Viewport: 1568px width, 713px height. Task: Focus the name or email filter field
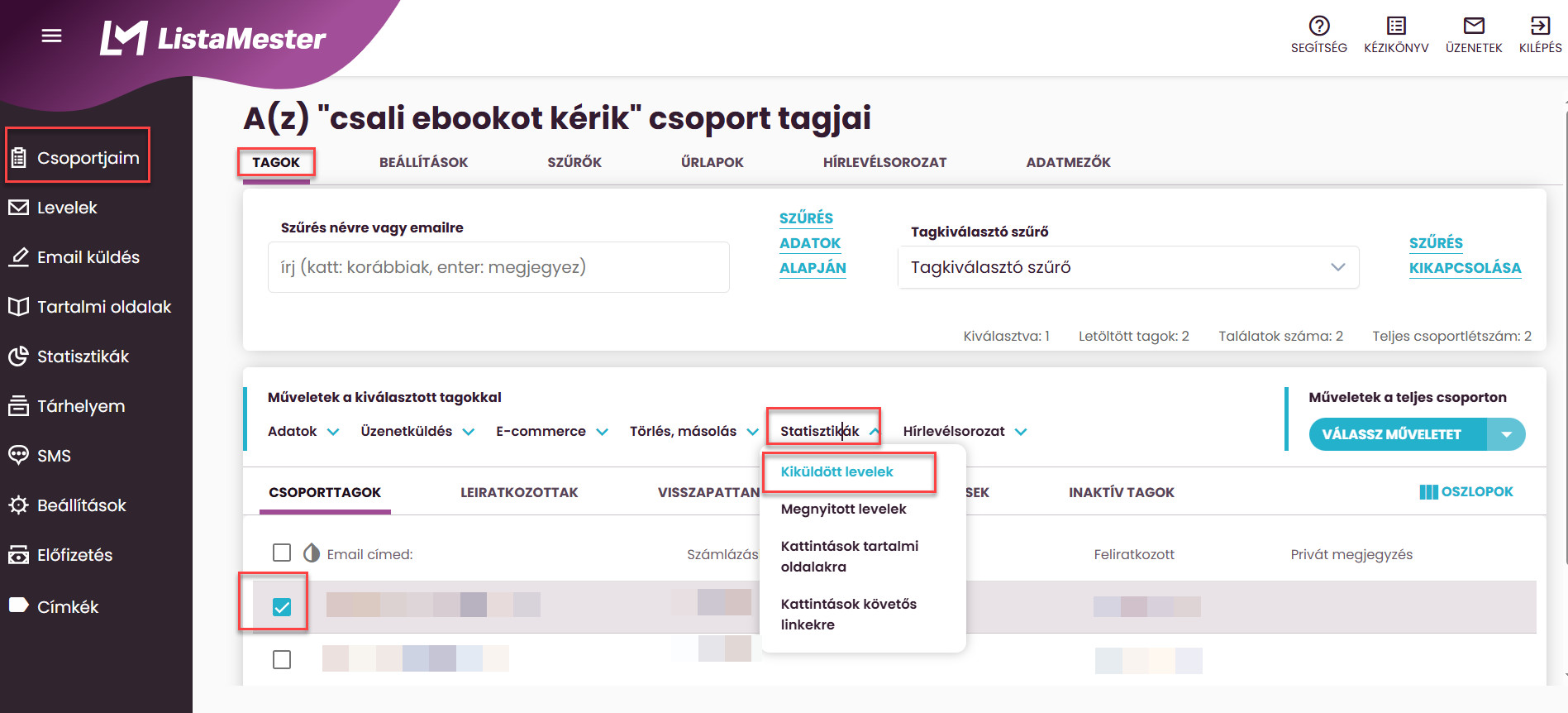pos(498,267)
